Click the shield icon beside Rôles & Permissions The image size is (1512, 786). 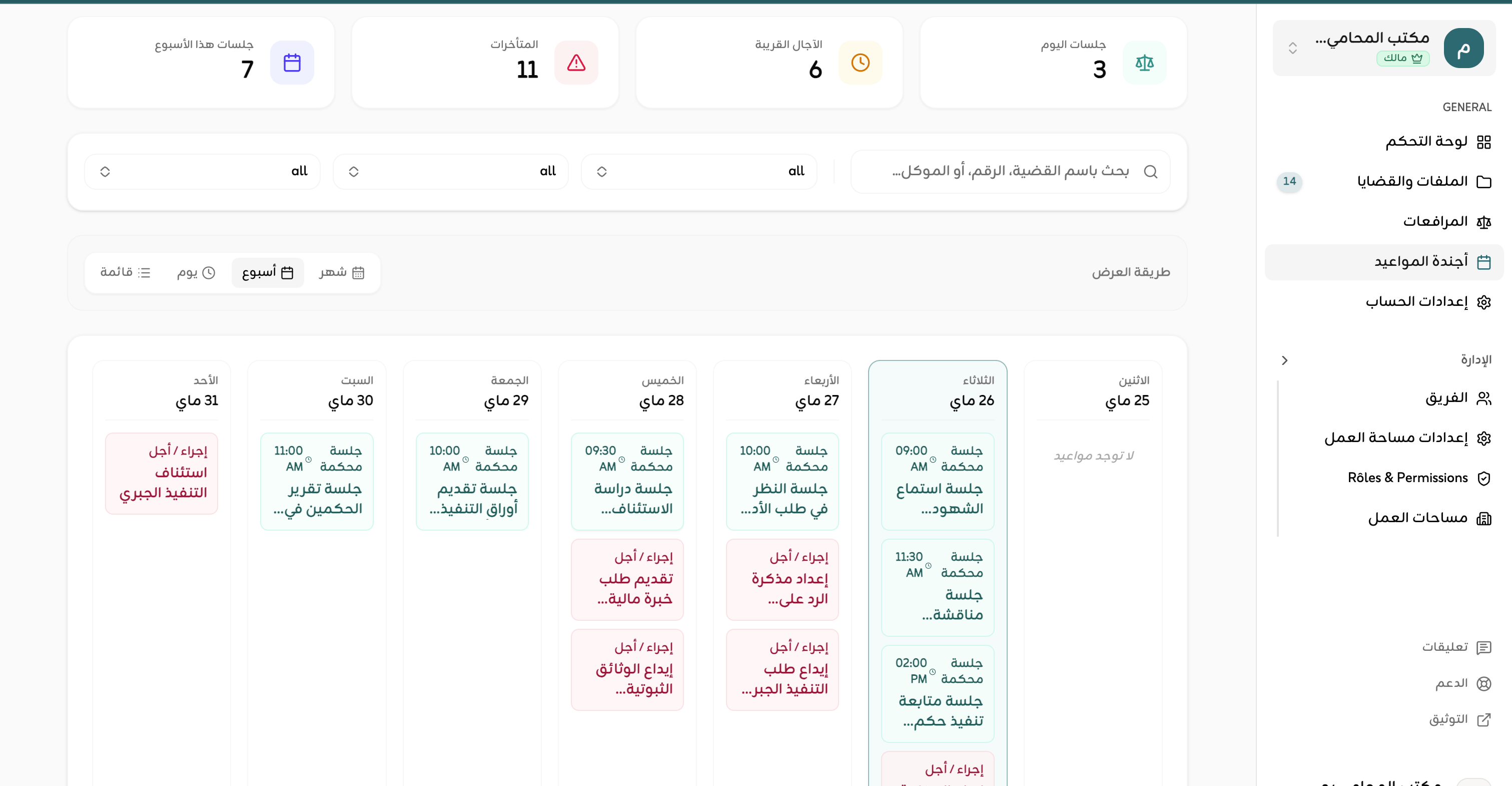pyautogui.click(x=1484, y=478)
